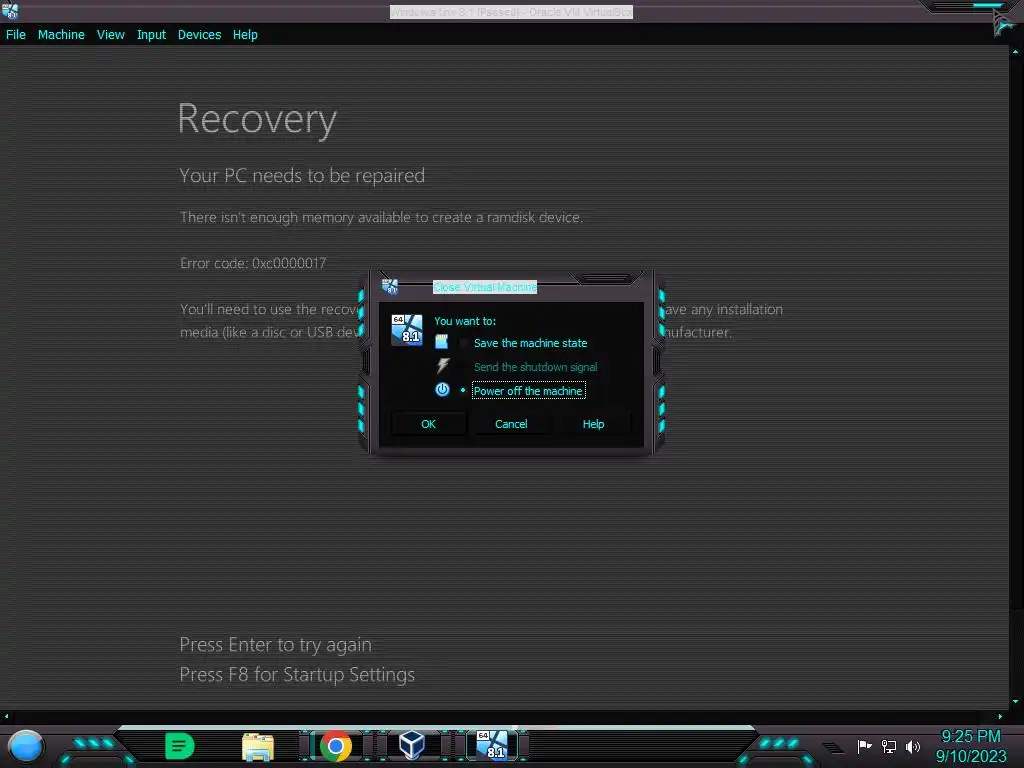Click the VirtualBox window title icon
Screen dimensions: 1024x768
[x=10, y=11]
